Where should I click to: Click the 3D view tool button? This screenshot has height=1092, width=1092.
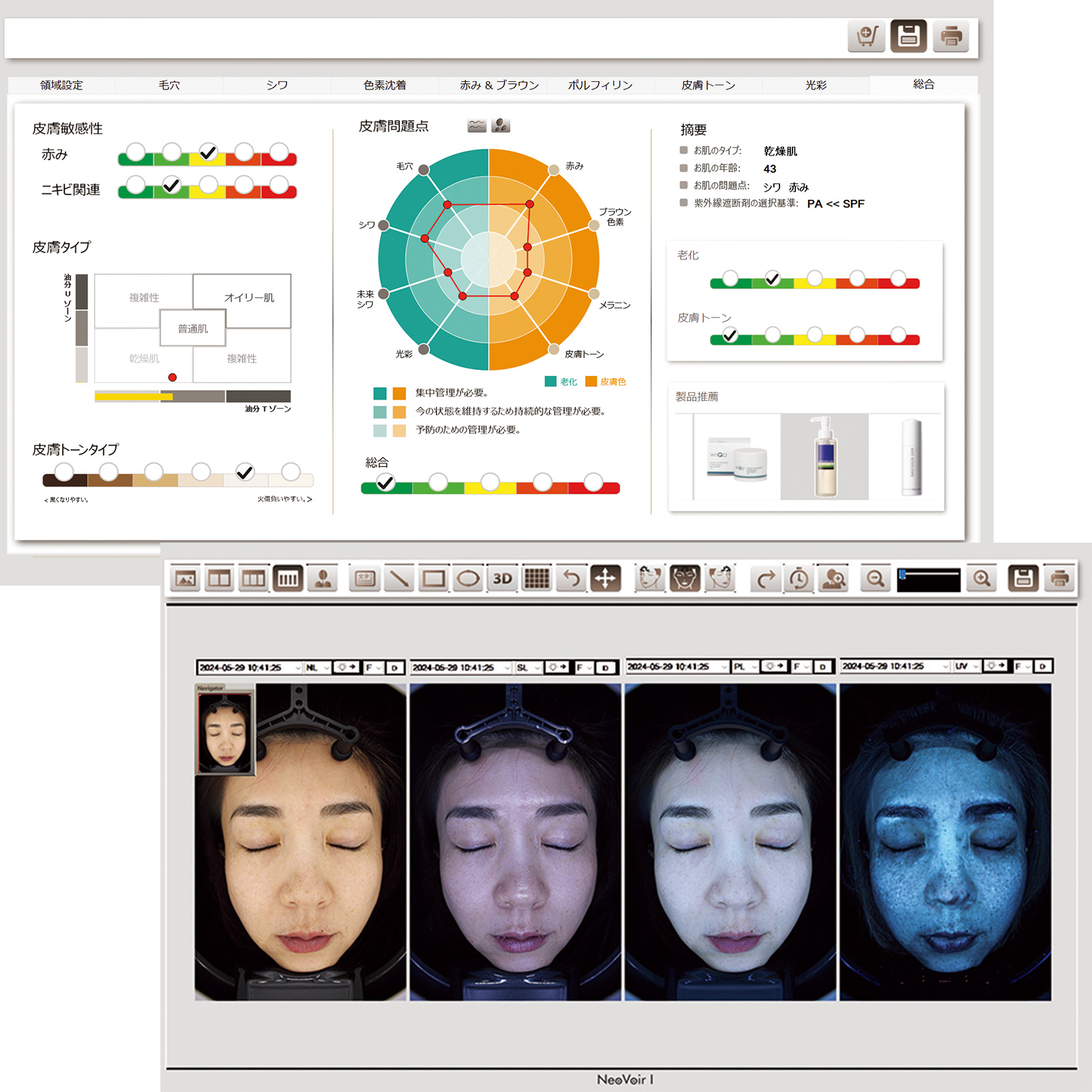pyautogui.click(x=502, y=579)
